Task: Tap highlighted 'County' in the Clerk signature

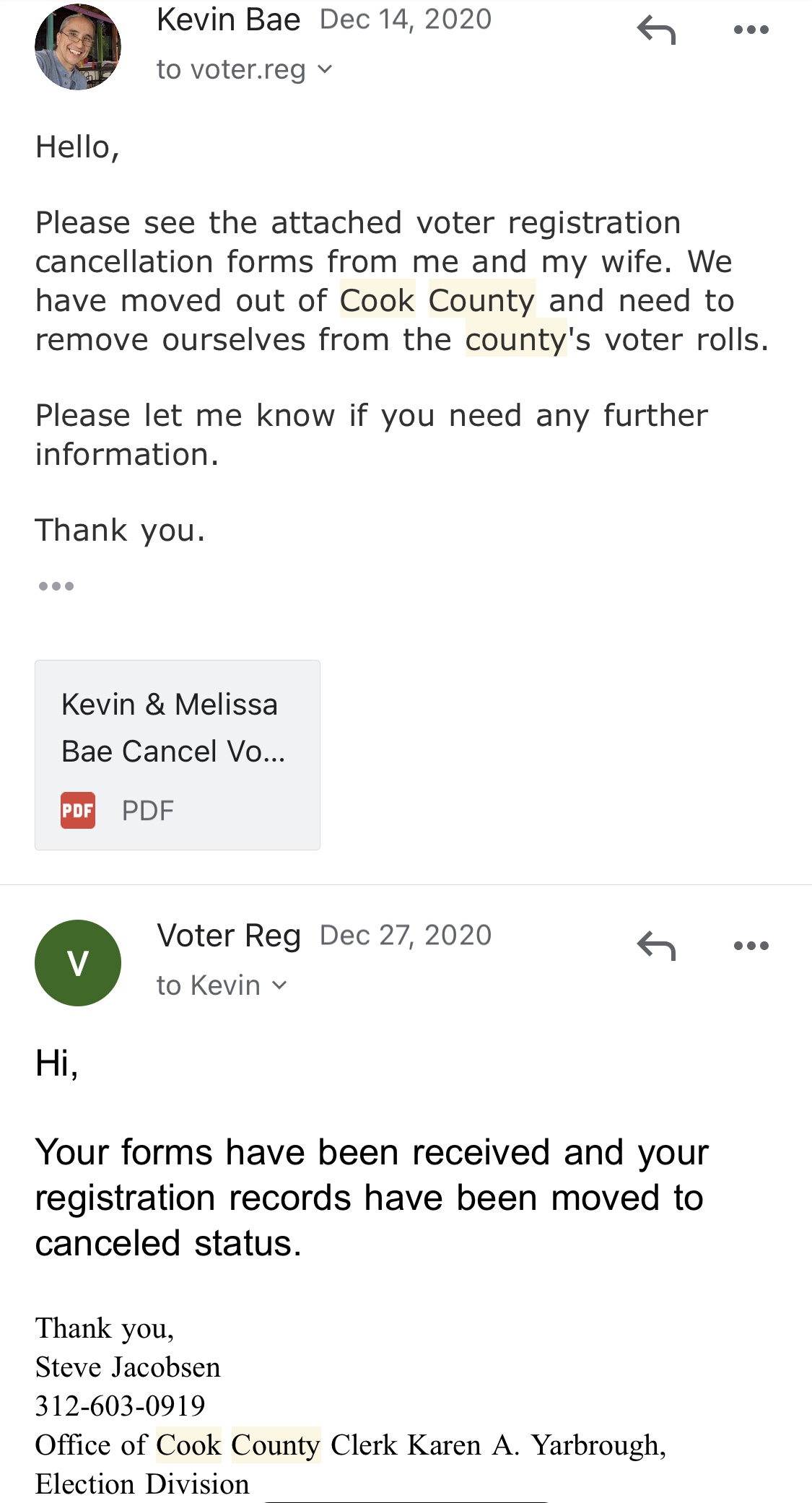Action: click(x=275, y=1445)
